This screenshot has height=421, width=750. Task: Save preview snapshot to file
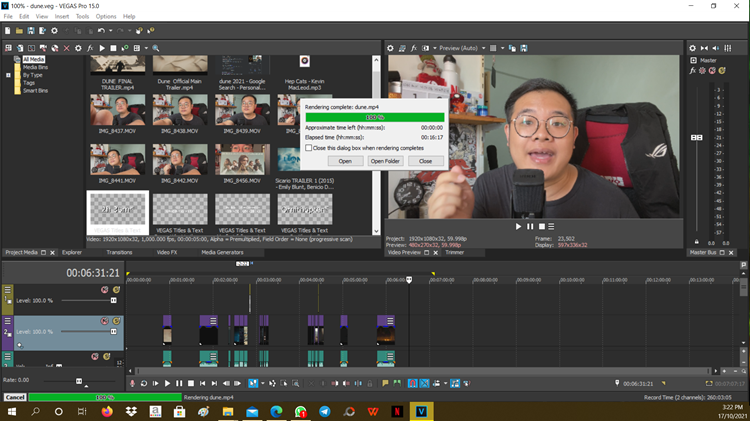[524, 48]
